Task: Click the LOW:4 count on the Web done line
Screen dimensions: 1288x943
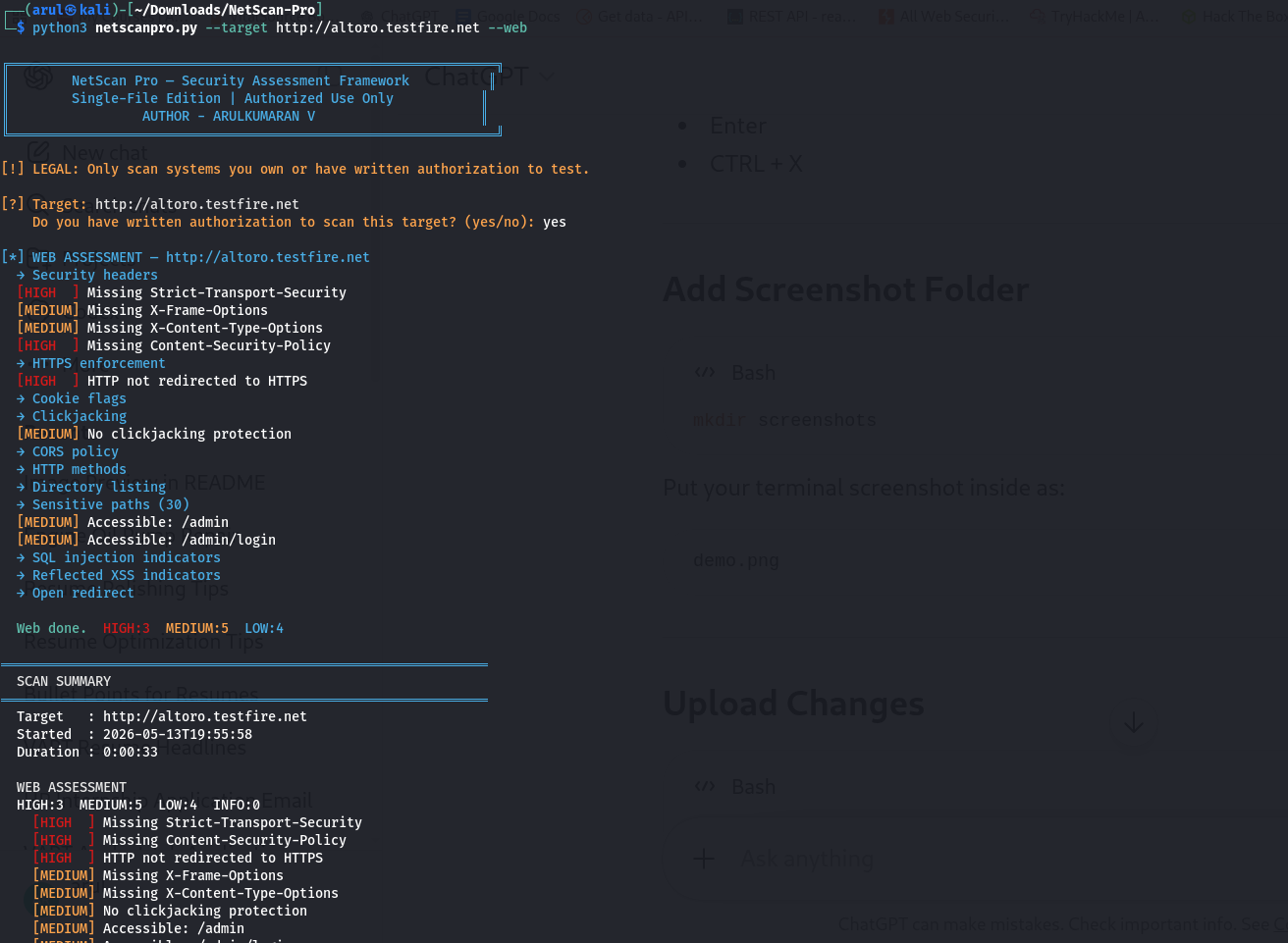Action: [264, 628]
